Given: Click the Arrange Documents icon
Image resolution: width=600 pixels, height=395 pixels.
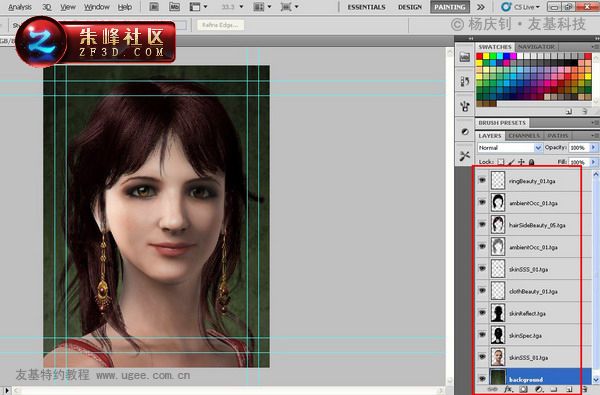Looking at the screenshot, I should click(x=259, y=7).
